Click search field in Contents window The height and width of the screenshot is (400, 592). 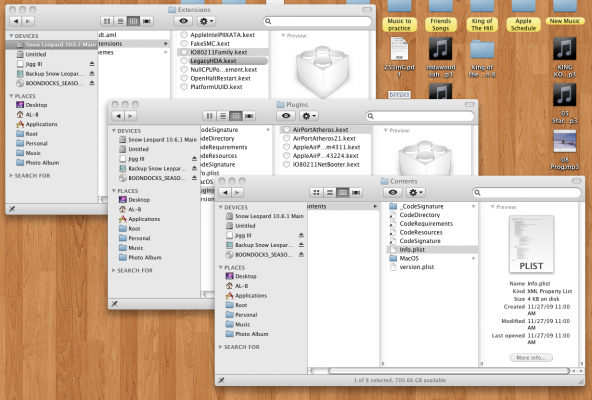[x=527, y=193]
